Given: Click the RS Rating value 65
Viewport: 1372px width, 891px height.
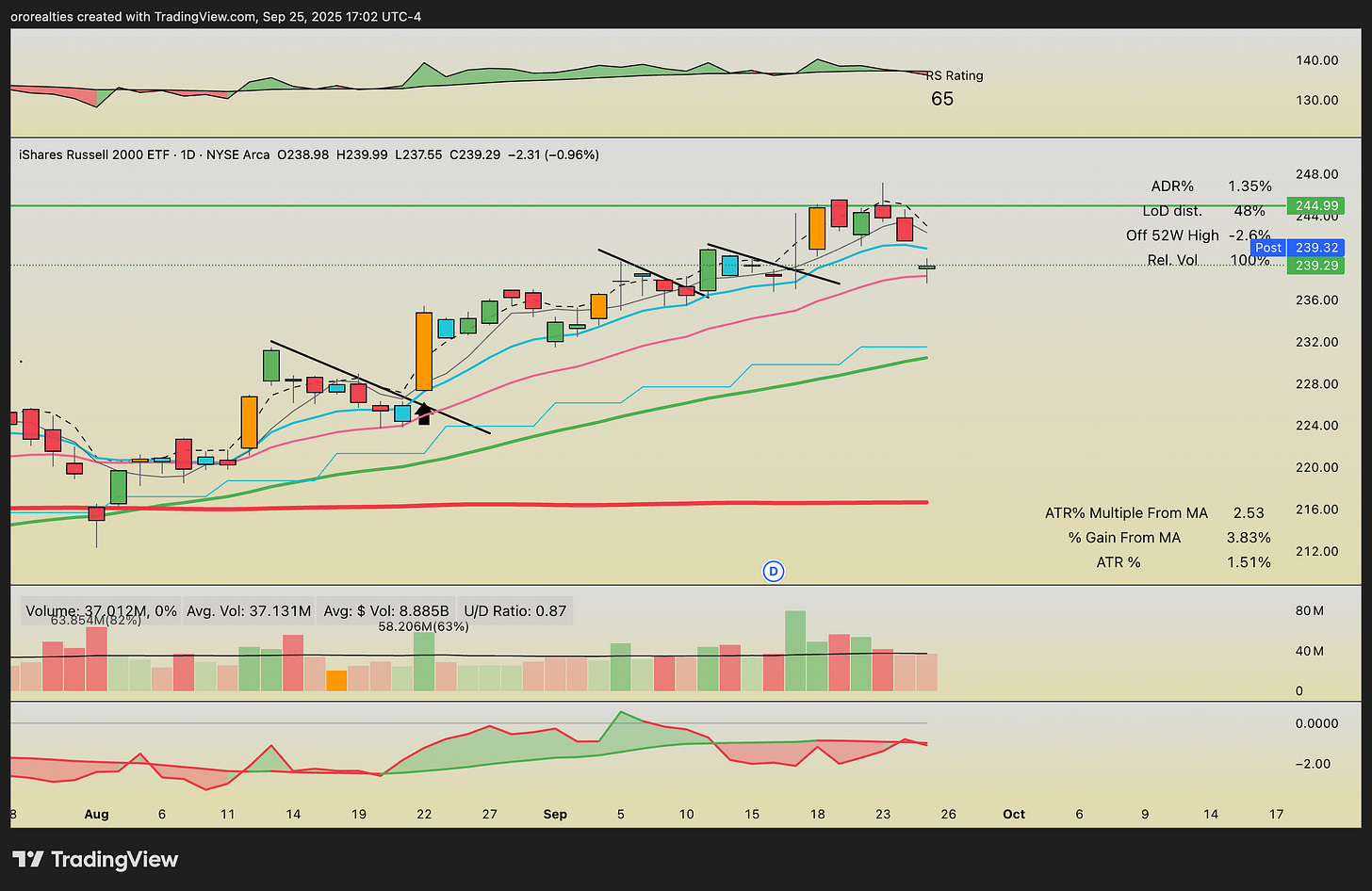Looking at the screenshot, I should point(942,99).
